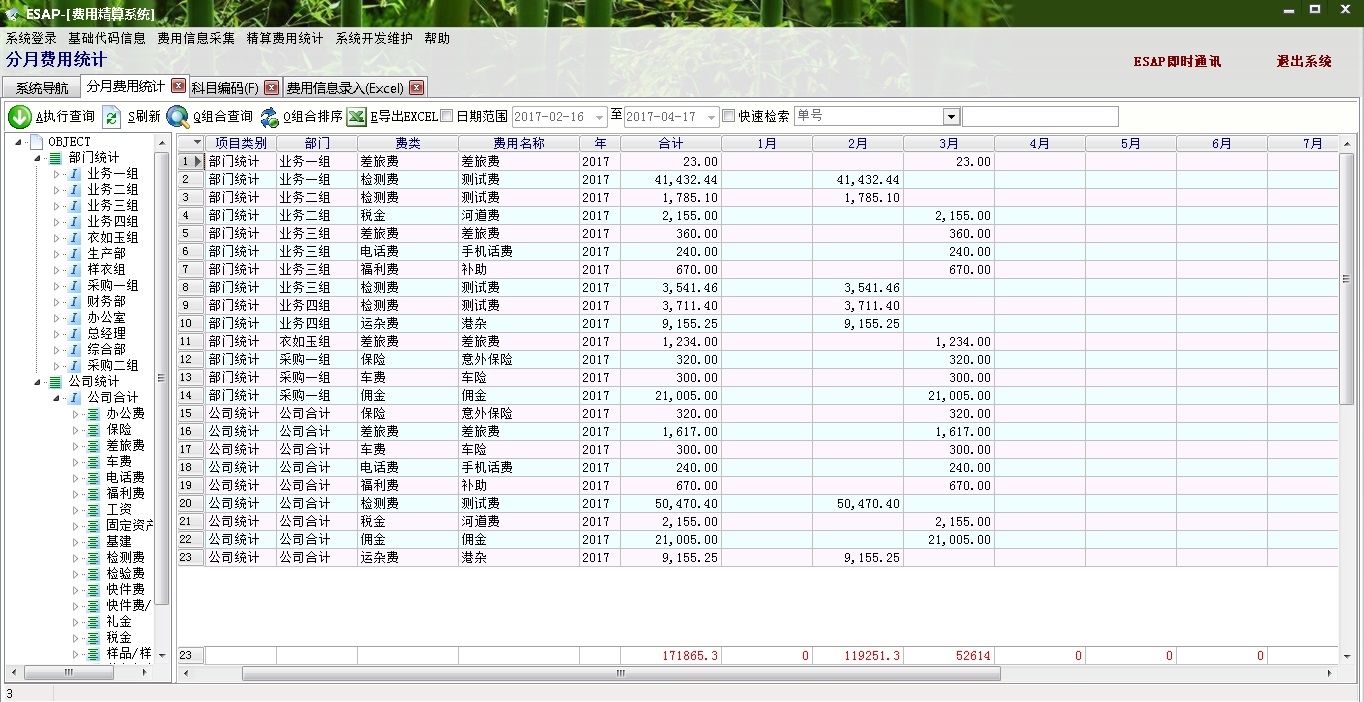Collapse the 部门统计 tree node
The height and width of the screenshot is (702, 1364).
pos(38,158)
